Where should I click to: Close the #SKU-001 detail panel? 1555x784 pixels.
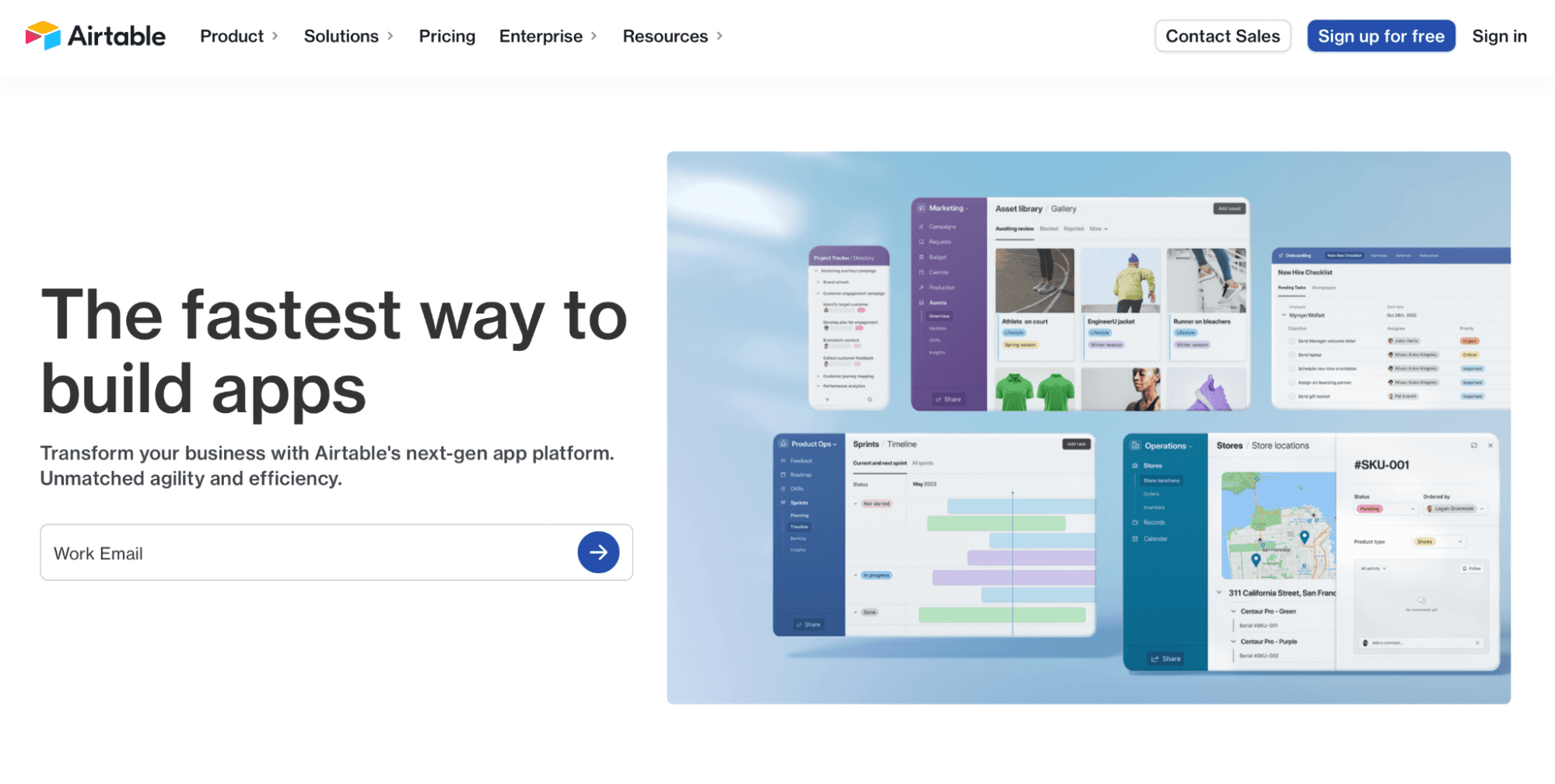pos(1490,446)
